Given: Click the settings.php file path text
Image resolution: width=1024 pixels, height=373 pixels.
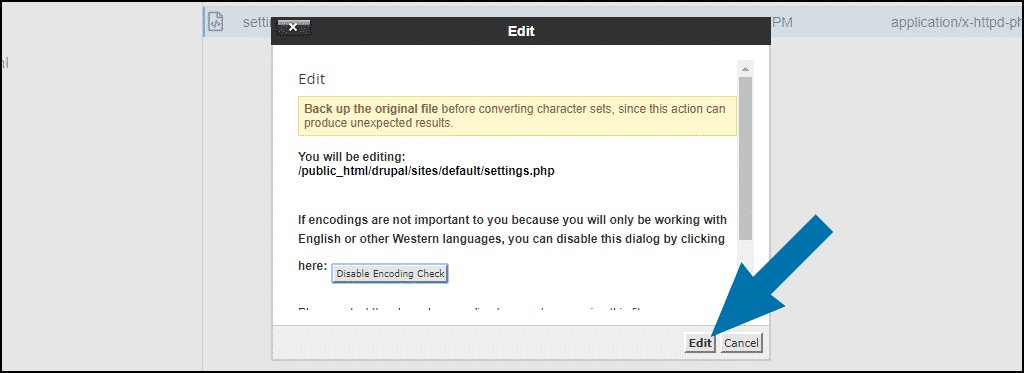Looking at the screenshot, I should tap(426, 171).
